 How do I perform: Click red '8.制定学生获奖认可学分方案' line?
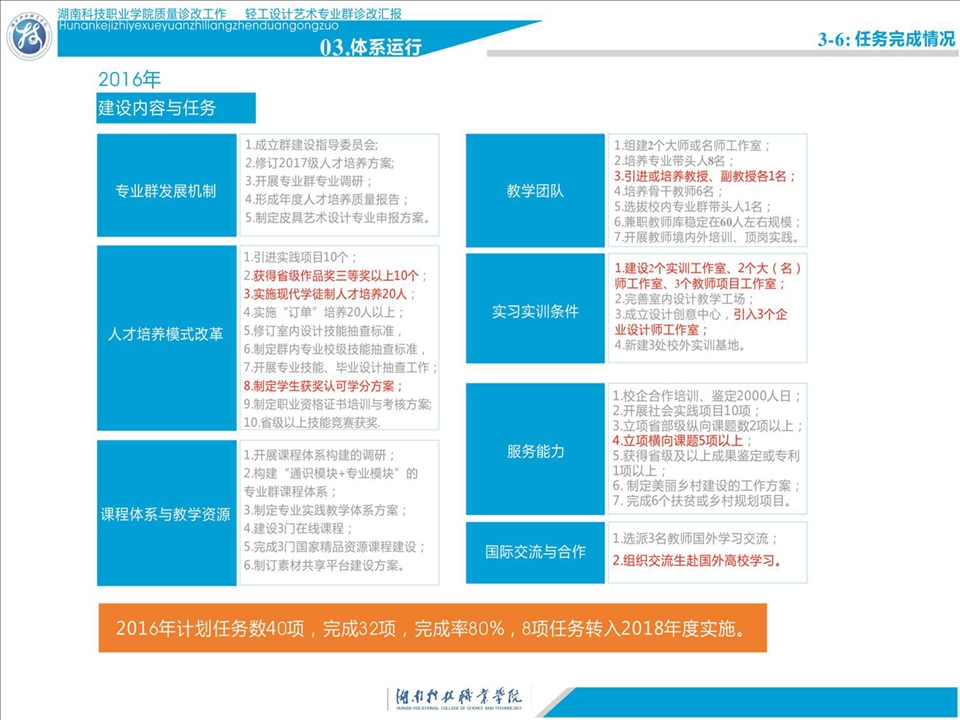pyautogui.click(x=323, y=386)
